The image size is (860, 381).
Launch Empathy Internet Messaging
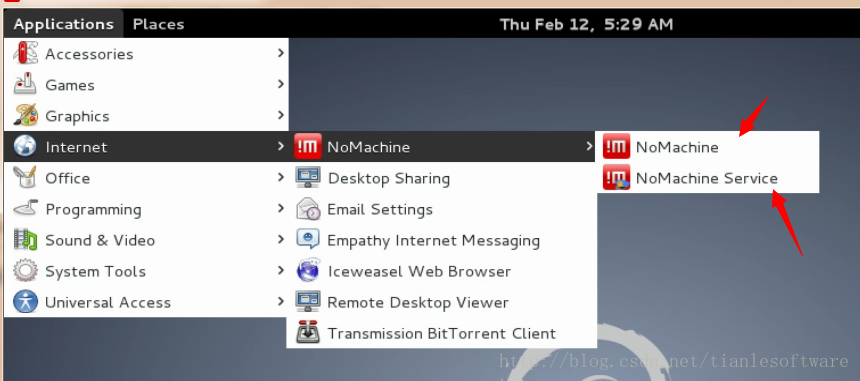[x=442, y=240]
